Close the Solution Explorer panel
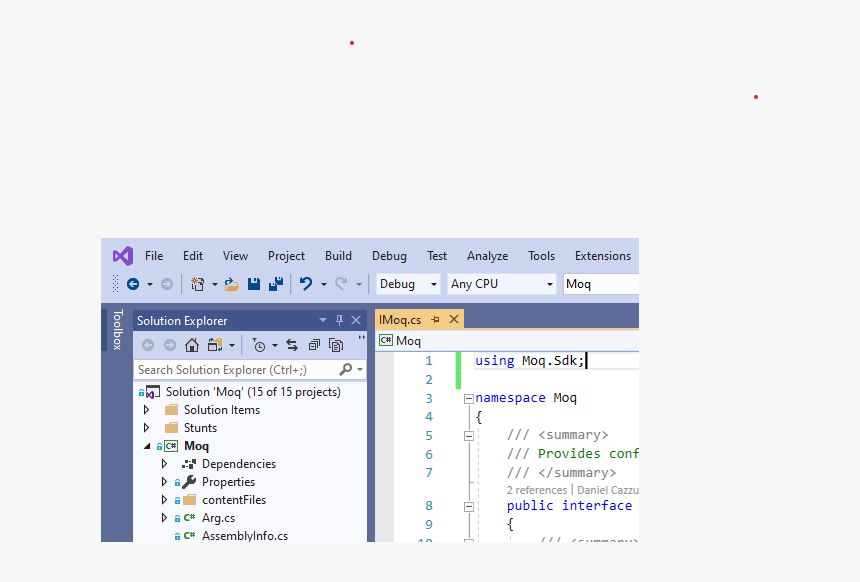The image size is (860, 582). coord(356,320)
